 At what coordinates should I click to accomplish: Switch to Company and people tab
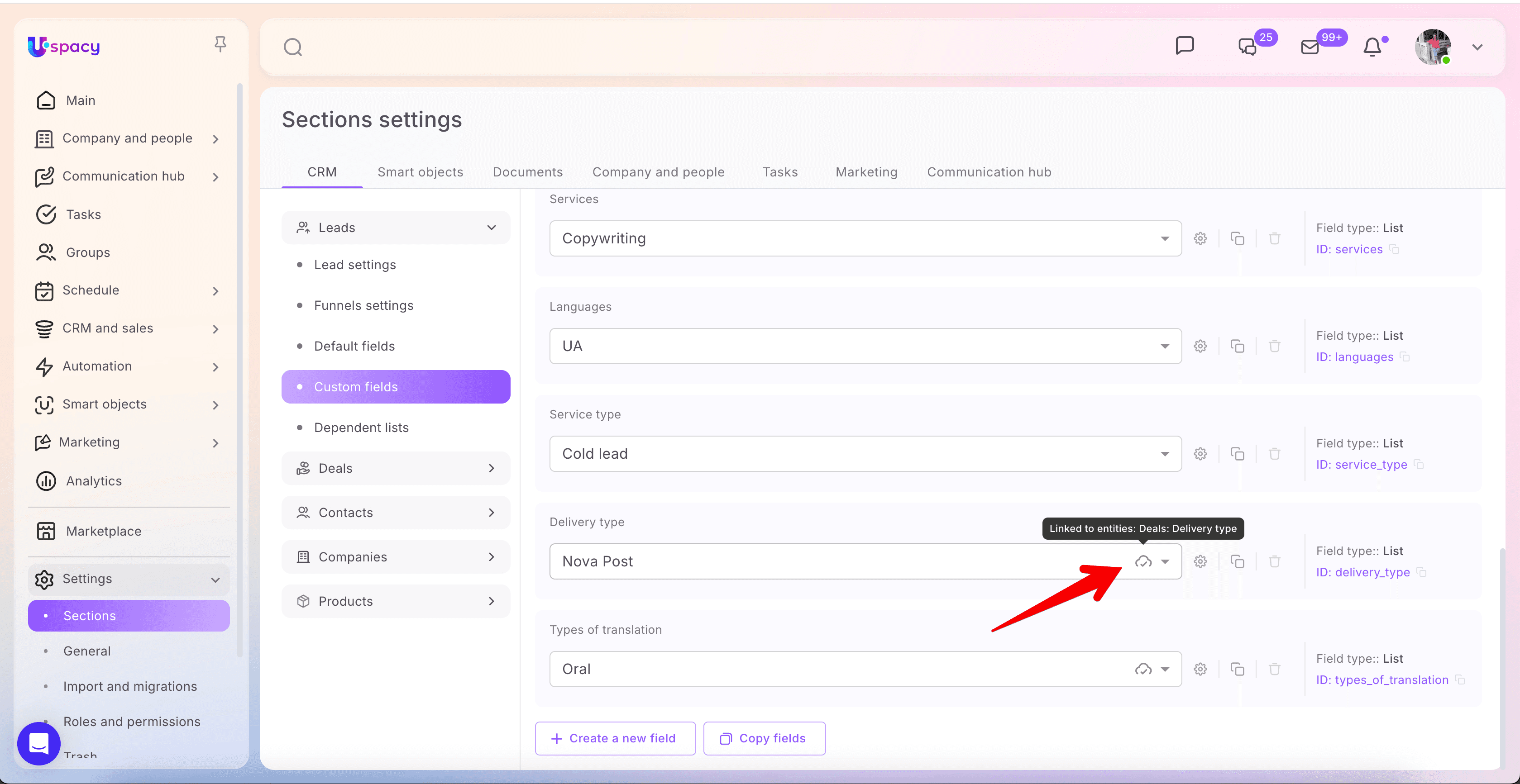659,172
